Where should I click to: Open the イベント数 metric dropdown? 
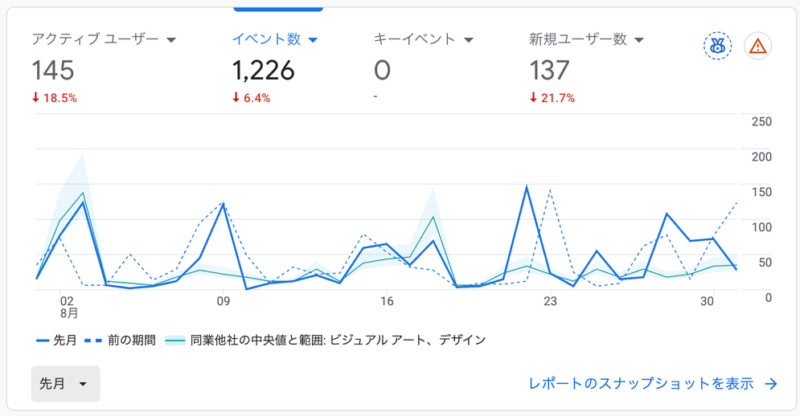(x=275, y=39)
